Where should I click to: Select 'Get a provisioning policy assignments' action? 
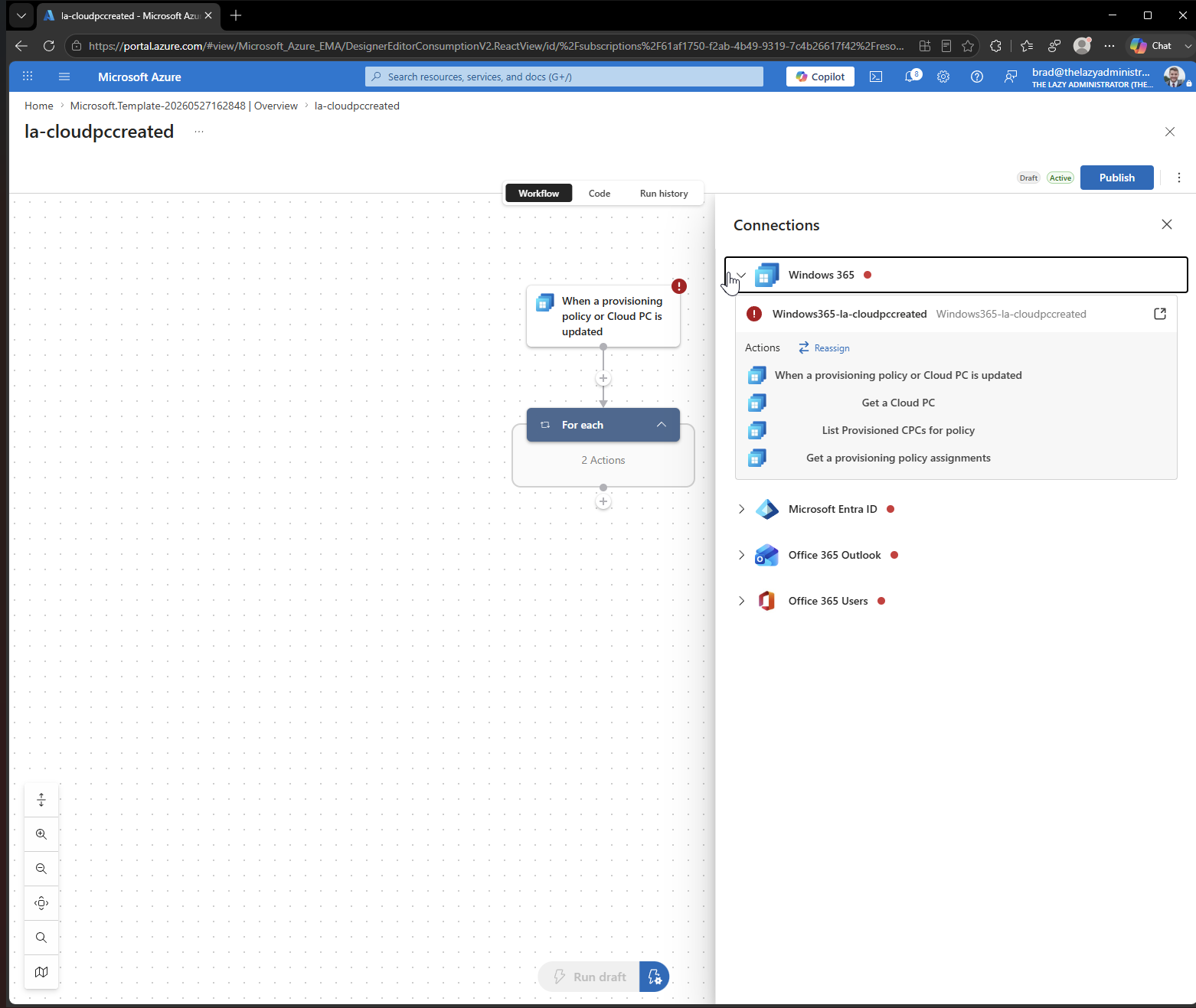point(898,458)
